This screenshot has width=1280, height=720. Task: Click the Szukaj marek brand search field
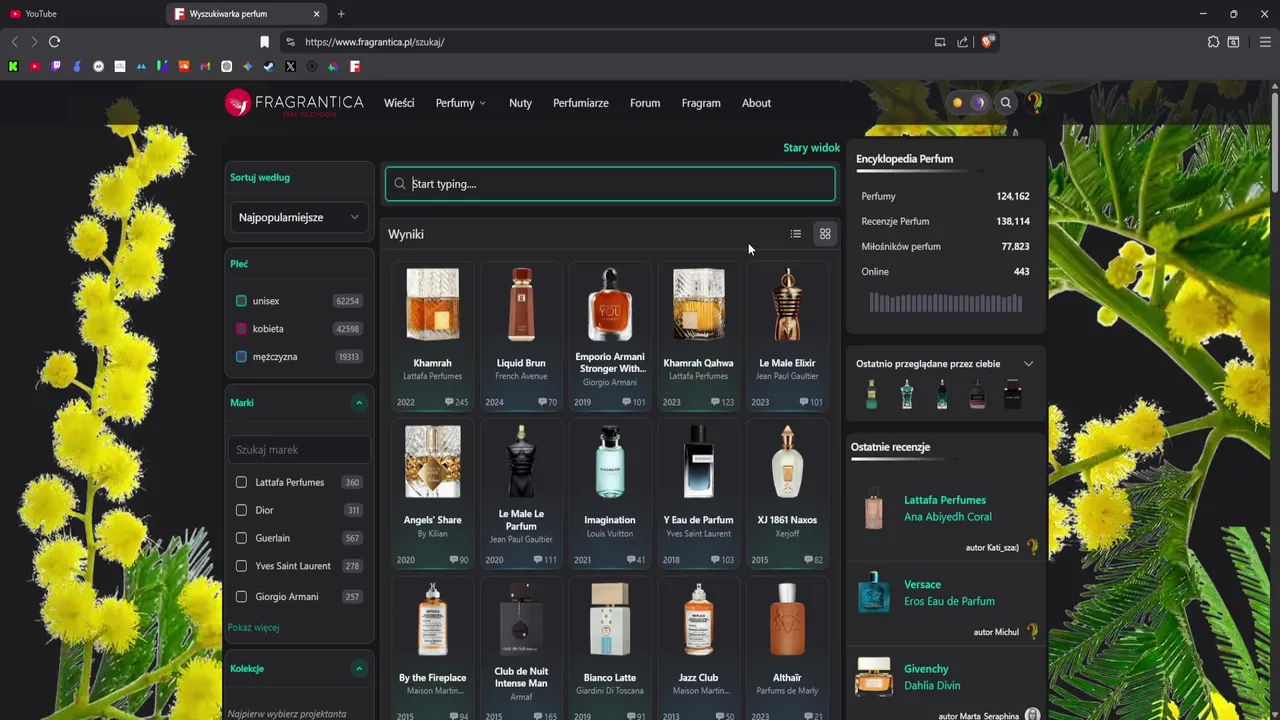[299, 450]
